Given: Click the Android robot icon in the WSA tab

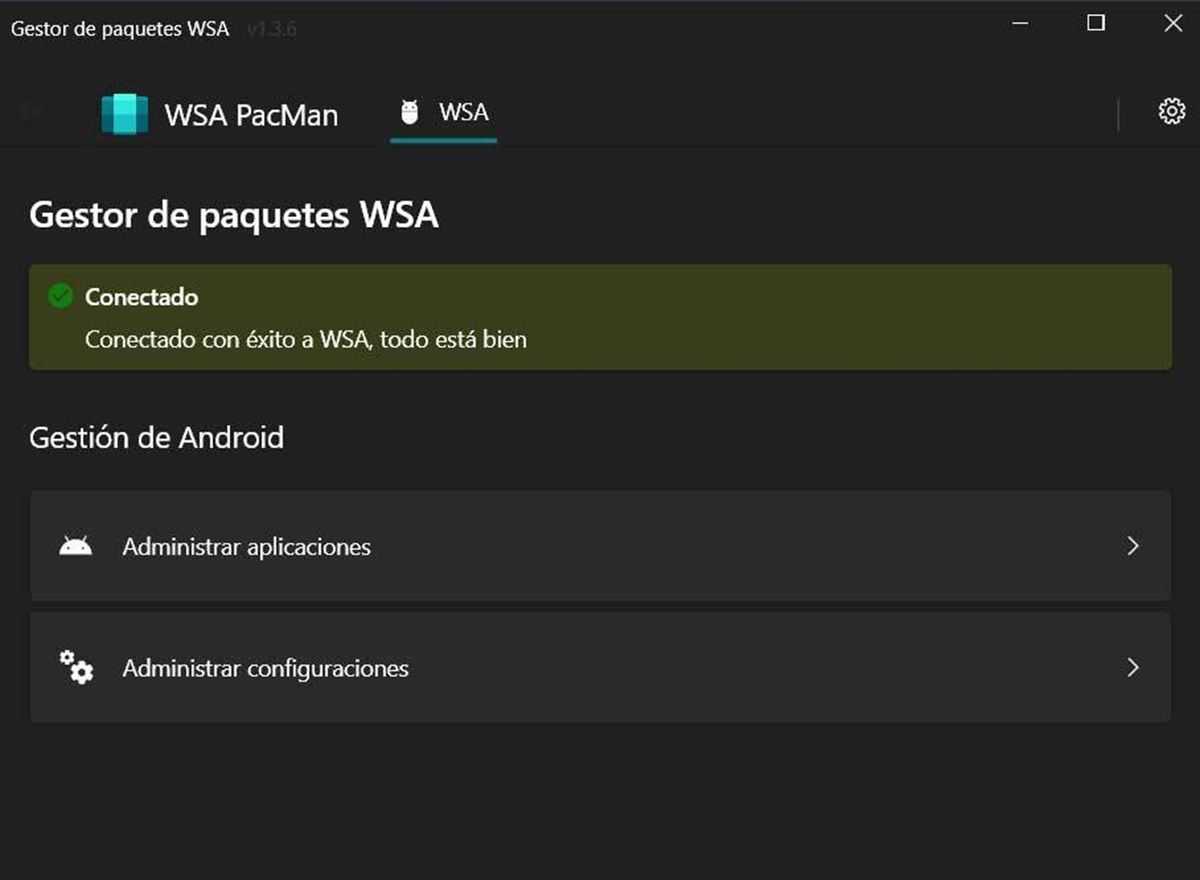Looking at the screenshot, I should pos(409,112).
